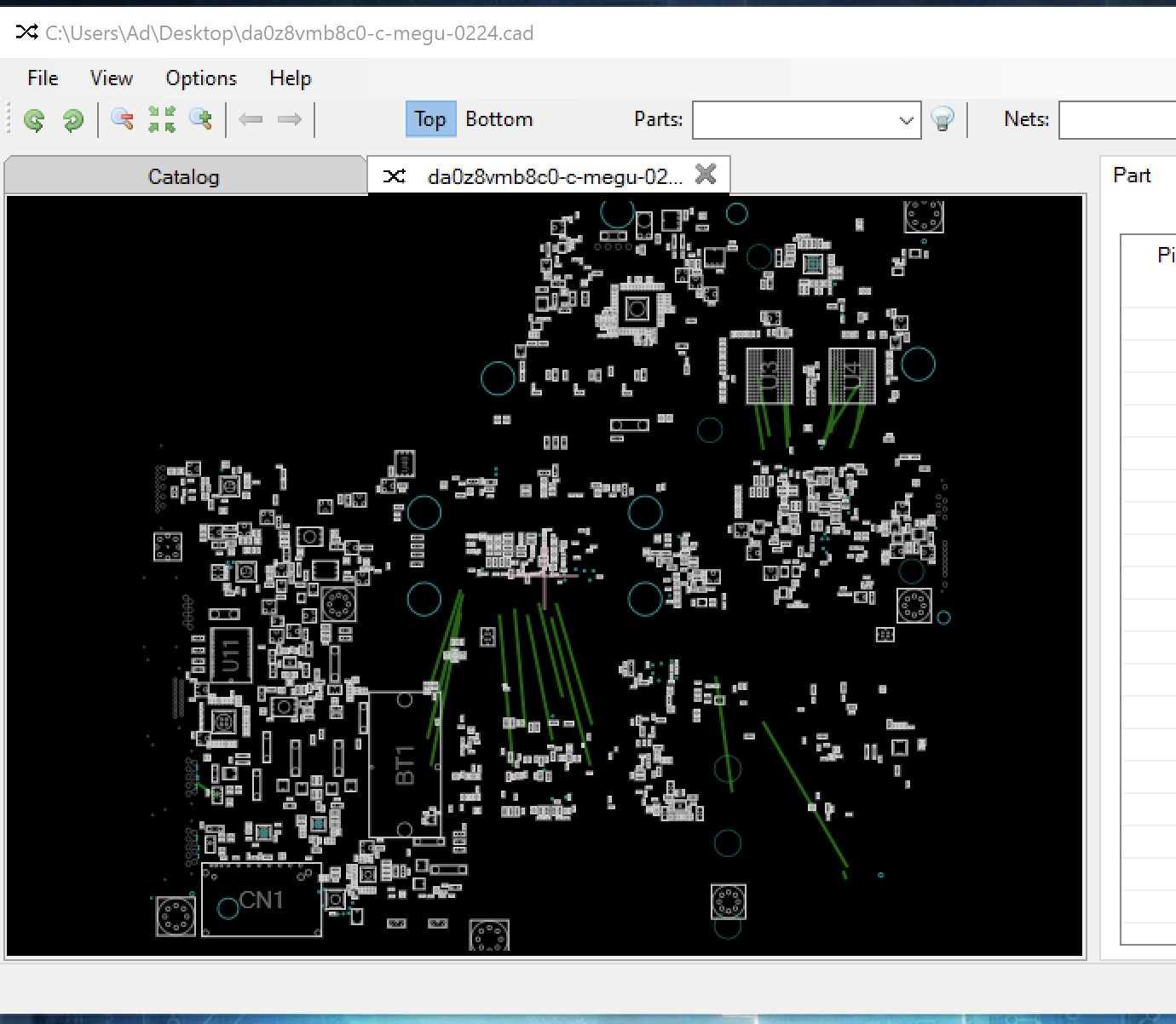Rotate the board counterclockwise
The width and height of the screenshot is (1176, 1024).
point(34,119)
